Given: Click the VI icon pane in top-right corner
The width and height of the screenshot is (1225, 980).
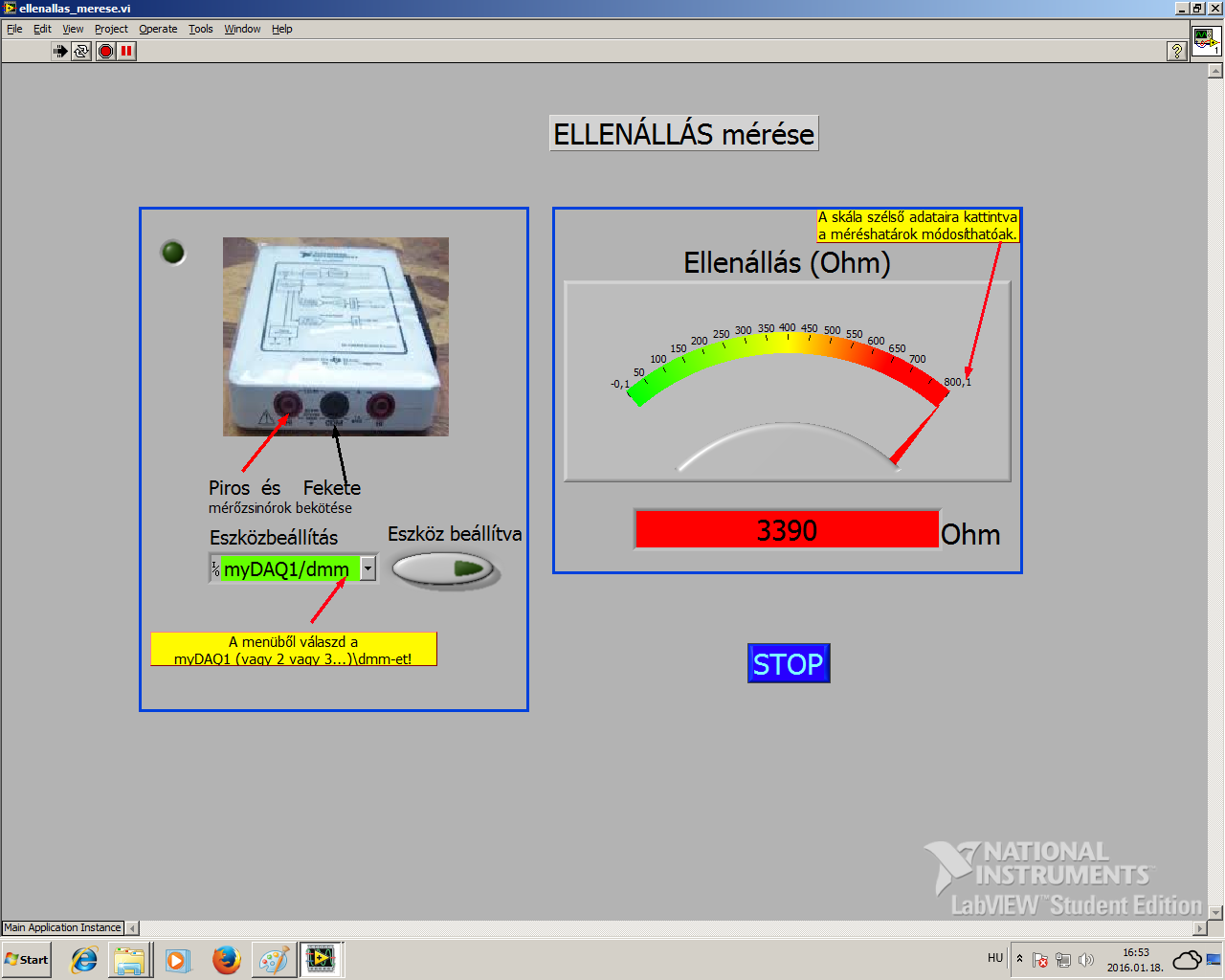Looking at the screenshot, I should pyautogui.click(x=1205, y=41).
